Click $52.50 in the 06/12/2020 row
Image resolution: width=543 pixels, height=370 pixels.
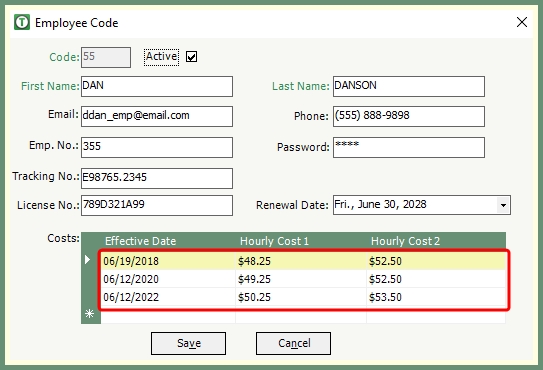coord(436,279)
